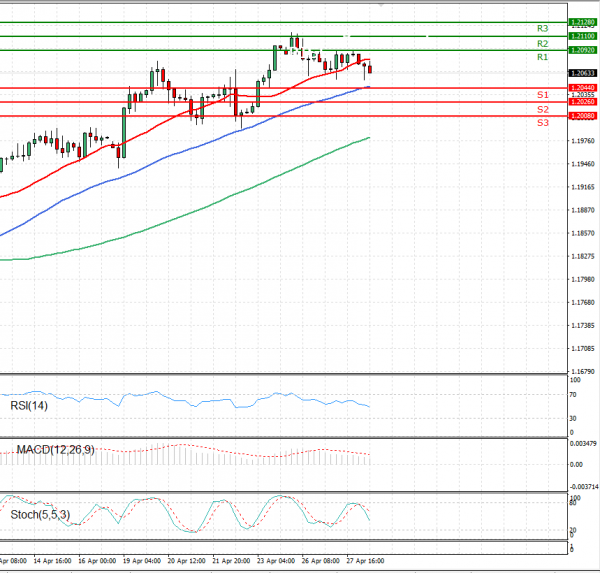This screenshot has height=573, width=600.
Task: Click the latest red candlestick
Action: [x=370, y=69]
